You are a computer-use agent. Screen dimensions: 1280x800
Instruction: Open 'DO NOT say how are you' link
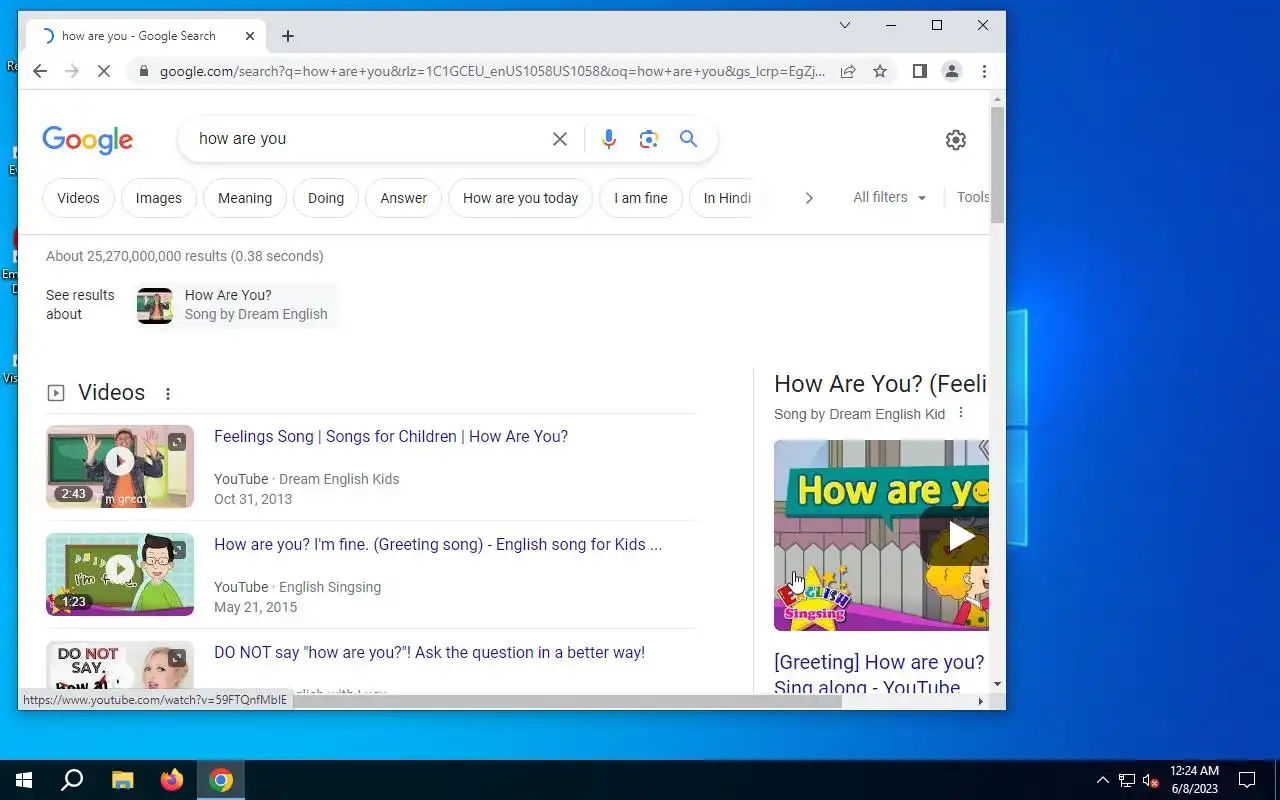[429, 652]
